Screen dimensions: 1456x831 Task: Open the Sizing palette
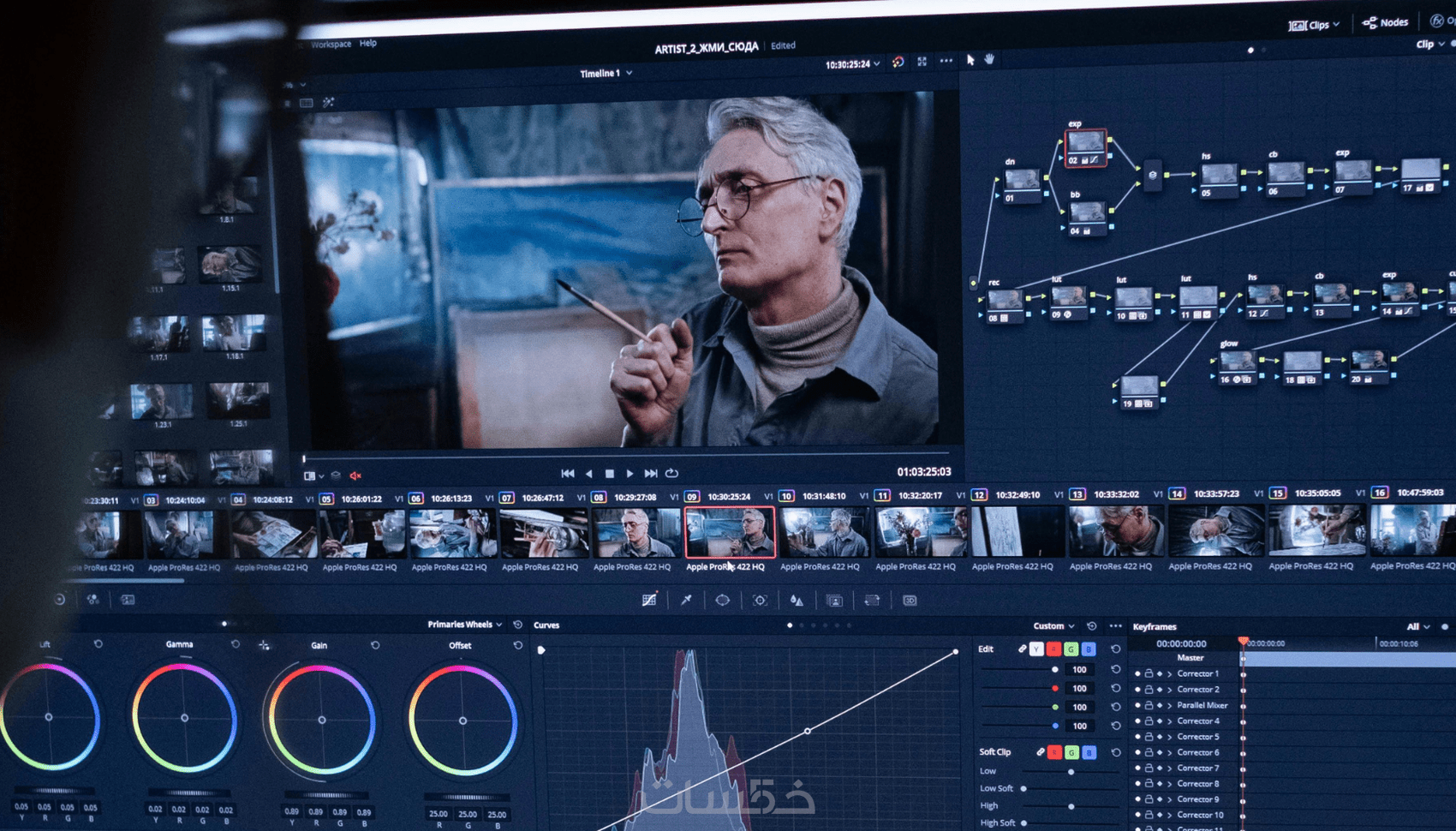(x=872, y=601)
